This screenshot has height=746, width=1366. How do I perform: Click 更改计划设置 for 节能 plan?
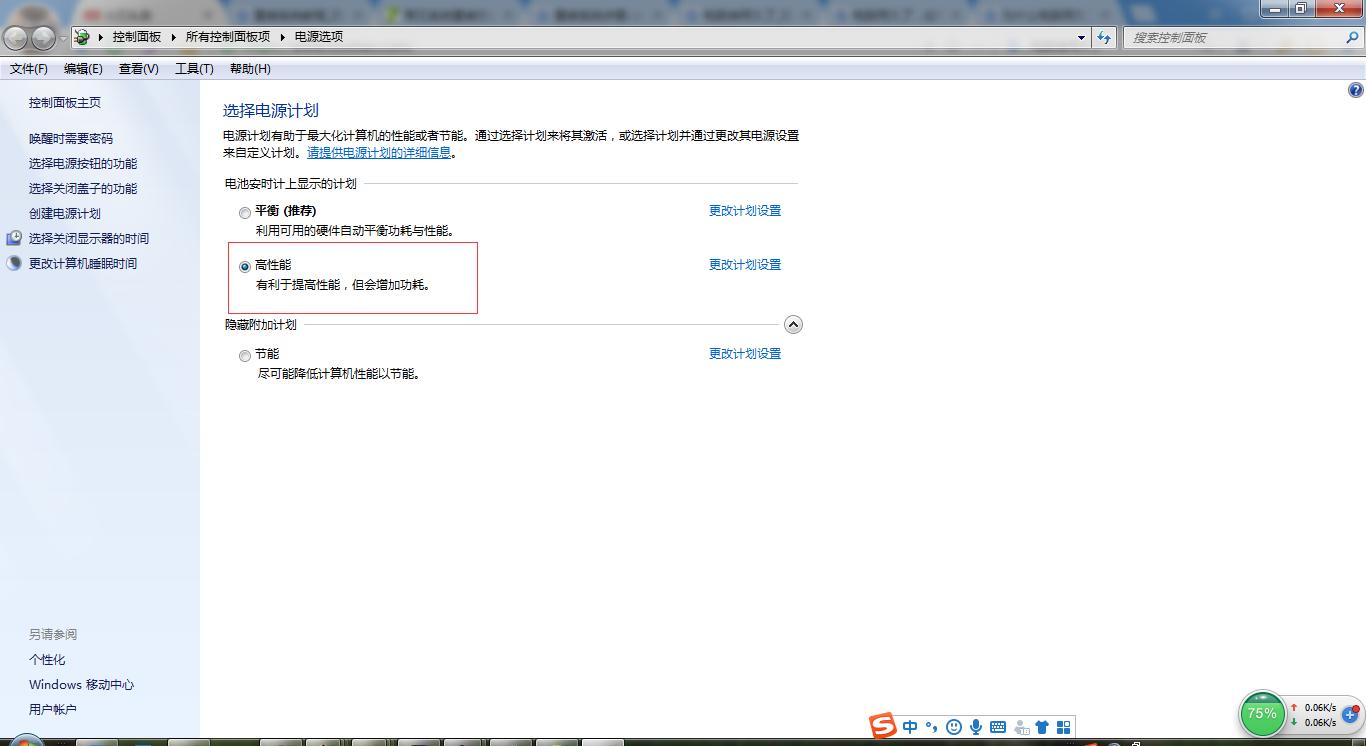pos(745,354)
